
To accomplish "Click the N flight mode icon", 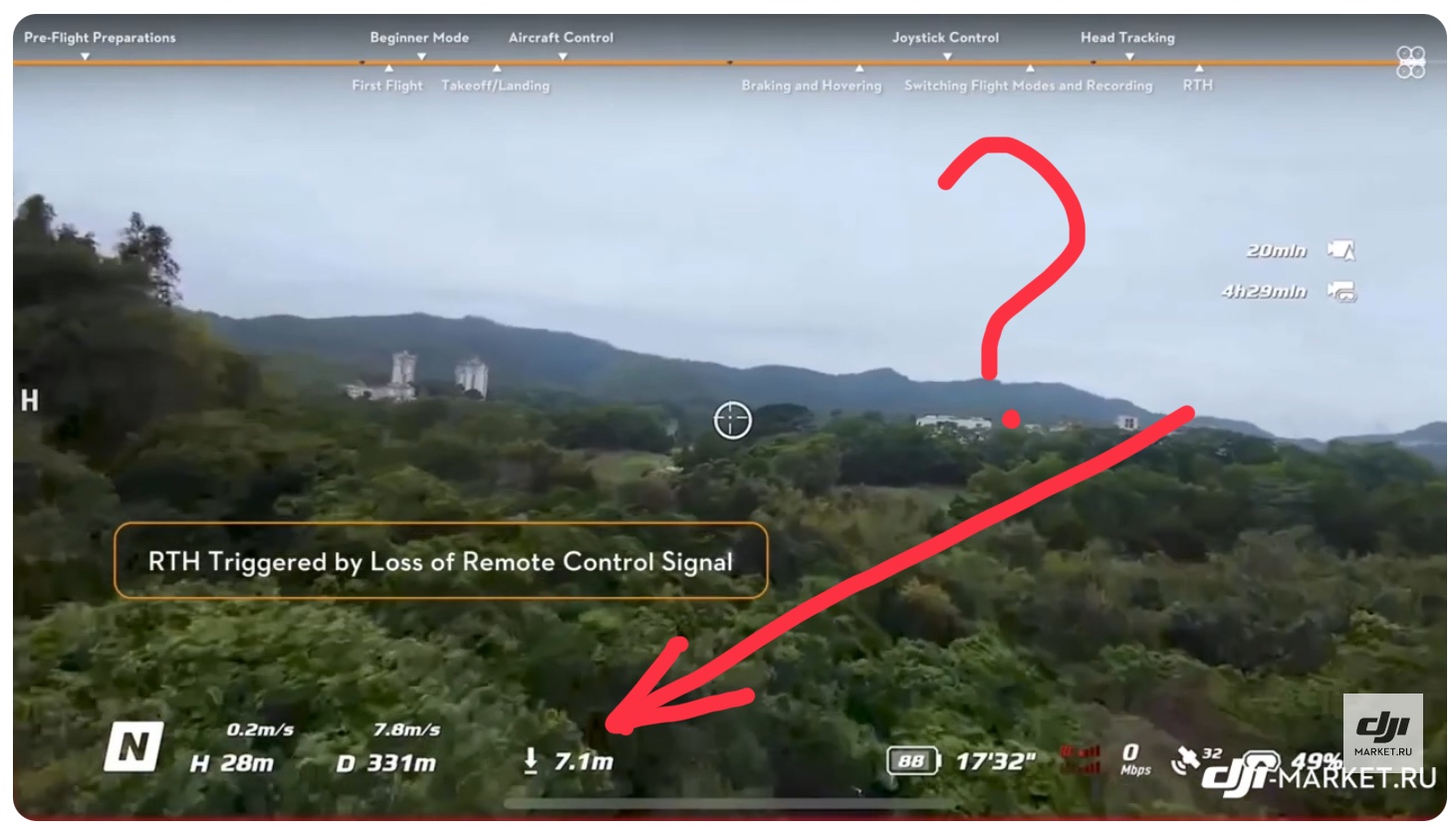I will point(133,746).
